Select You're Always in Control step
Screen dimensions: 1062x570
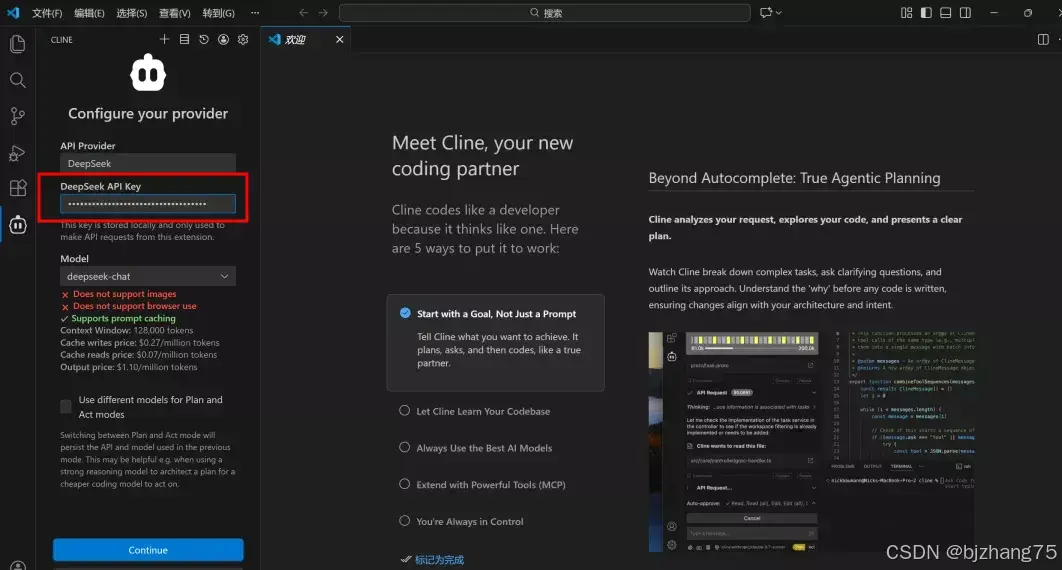pyautogui.click(x=404, y=521)
